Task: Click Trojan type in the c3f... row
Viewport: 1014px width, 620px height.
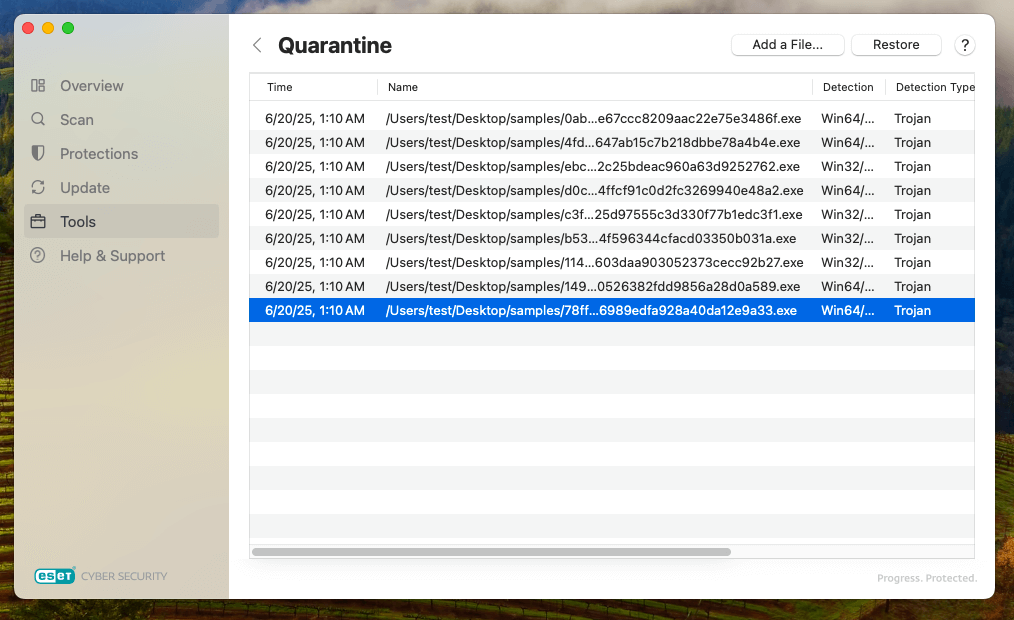Action: point(912,214)
